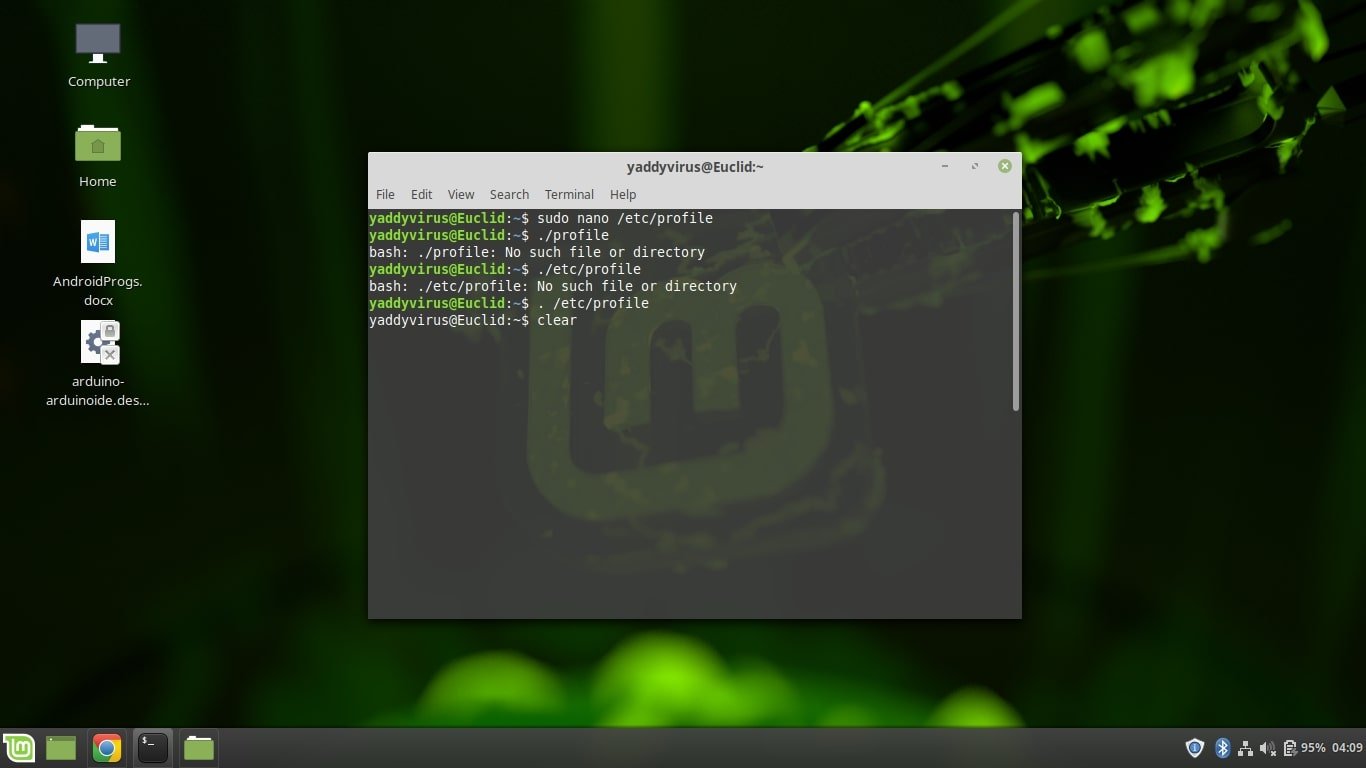Open the View menu in Terminal
The width and height of the screenshot is (1366, 768).
coord(461,194)
